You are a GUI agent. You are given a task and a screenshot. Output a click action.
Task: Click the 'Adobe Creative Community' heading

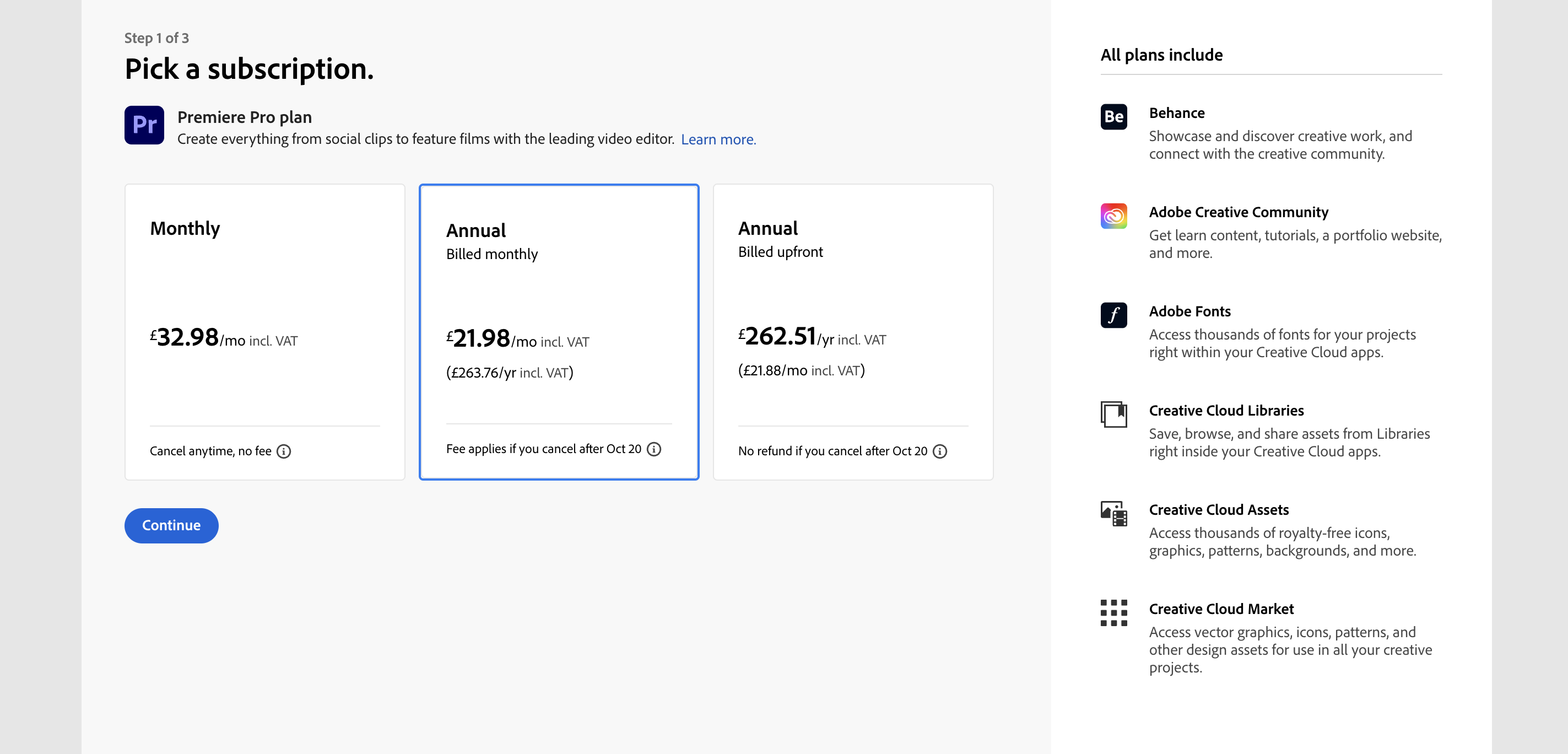(x=1239, y=213)
